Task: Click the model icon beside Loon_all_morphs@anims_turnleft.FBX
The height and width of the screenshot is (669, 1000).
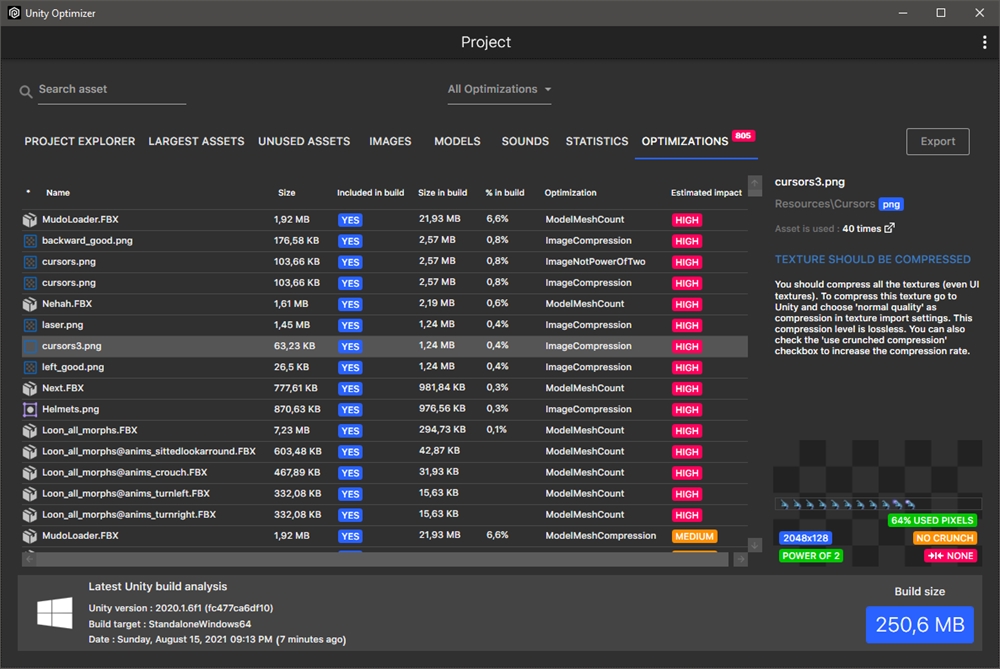Action: (29, 494)
